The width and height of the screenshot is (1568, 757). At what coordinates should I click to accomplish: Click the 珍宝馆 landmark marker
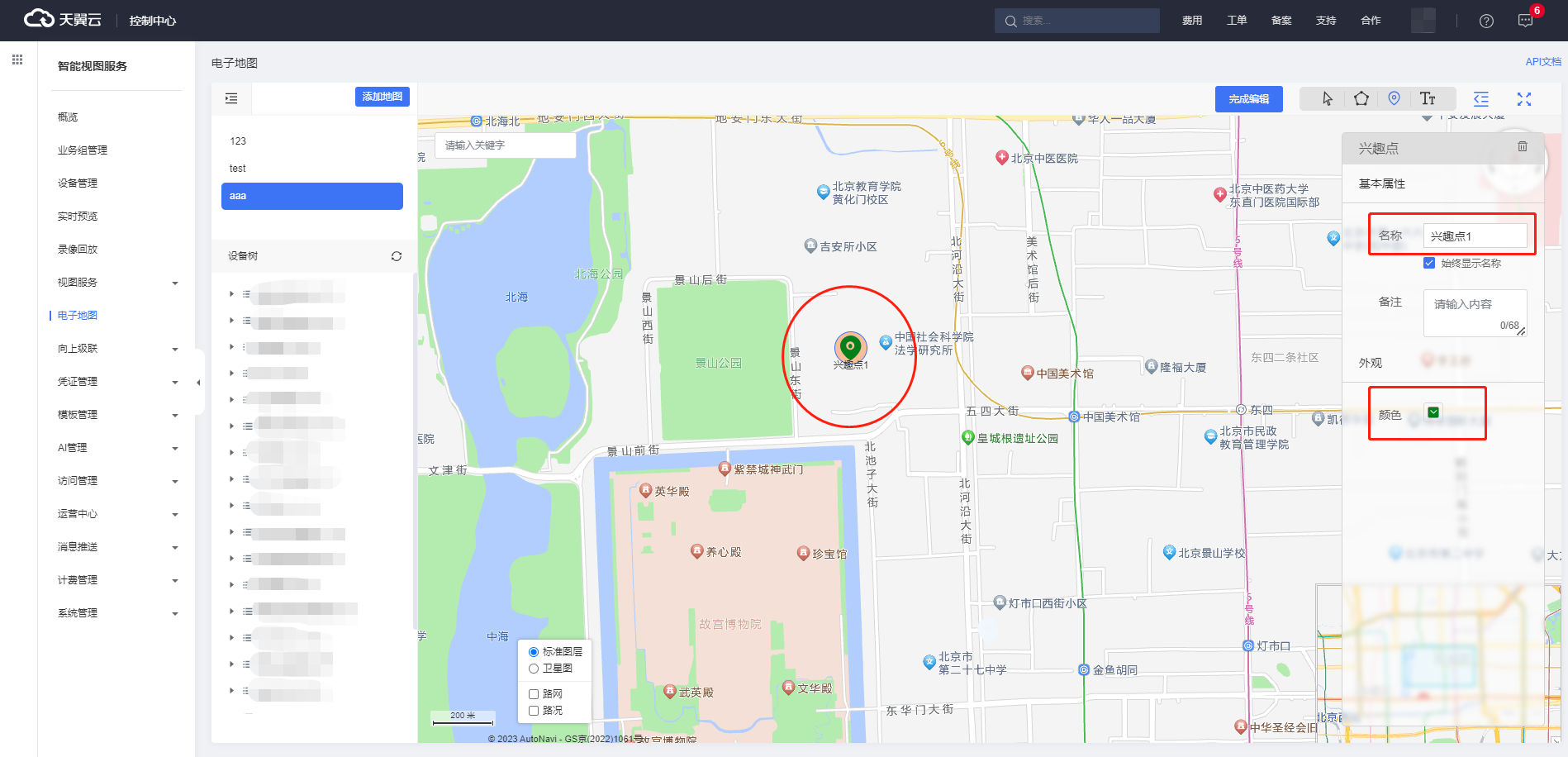point(803,553)
